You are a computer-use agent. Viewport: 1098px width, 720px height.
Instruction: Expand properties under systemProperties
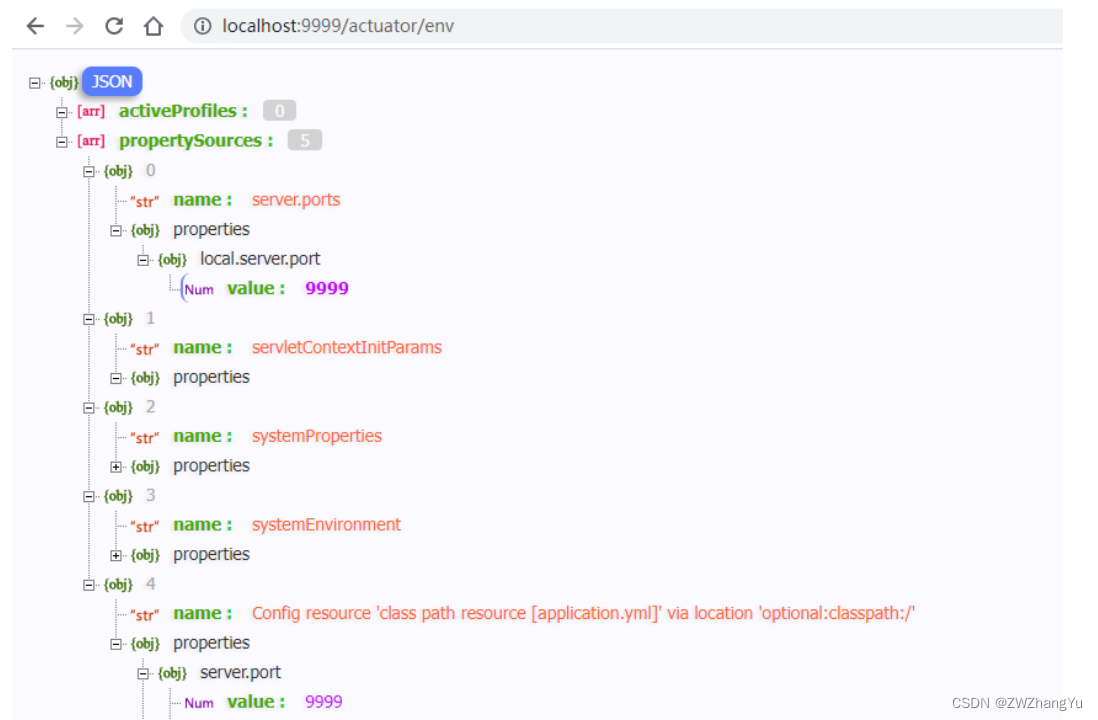click(118, 465)
